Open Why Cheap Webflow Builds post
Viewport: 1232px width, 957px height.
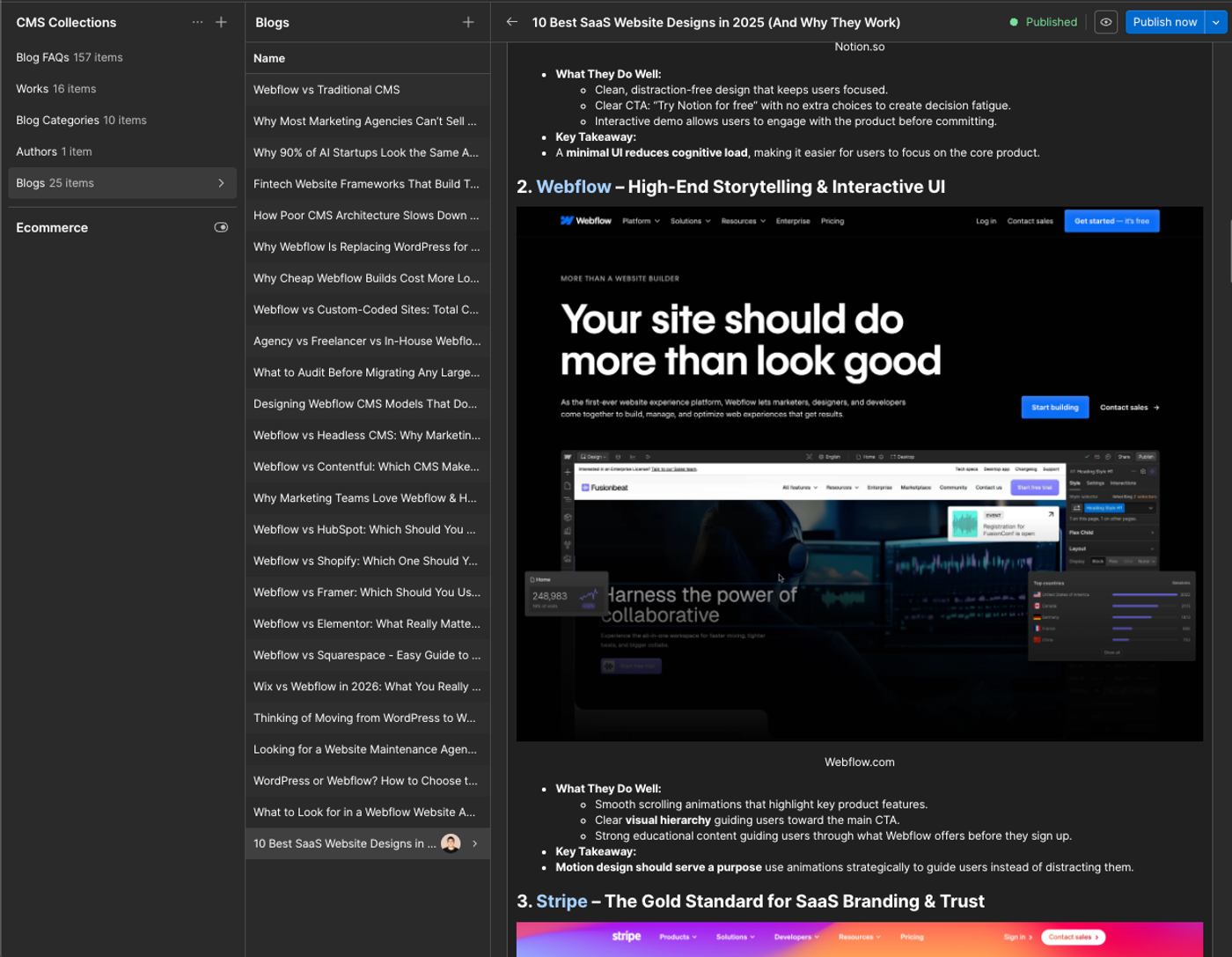point(368,278)
